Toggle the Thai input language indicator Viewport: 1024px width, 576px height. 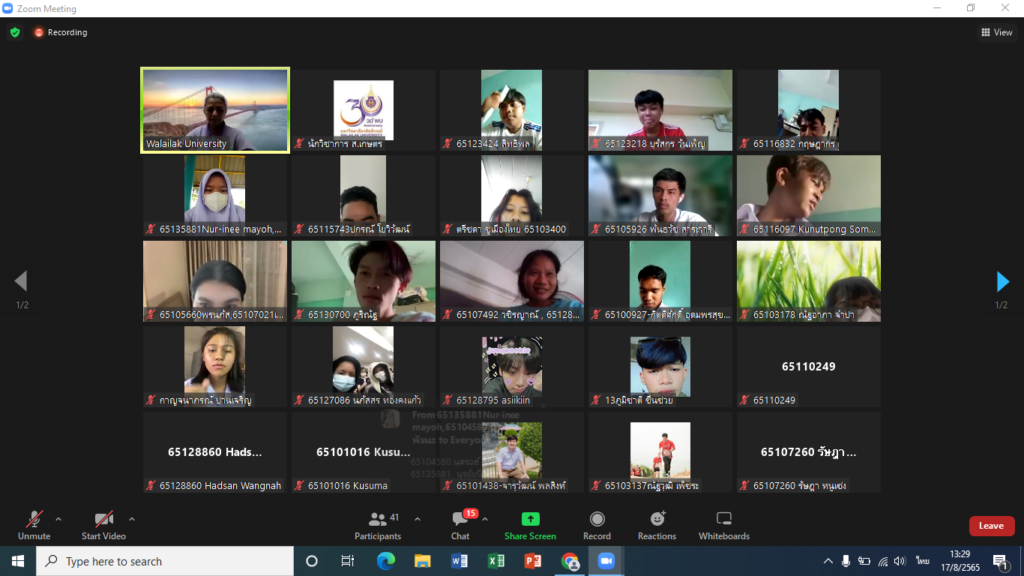click(922, 561)
